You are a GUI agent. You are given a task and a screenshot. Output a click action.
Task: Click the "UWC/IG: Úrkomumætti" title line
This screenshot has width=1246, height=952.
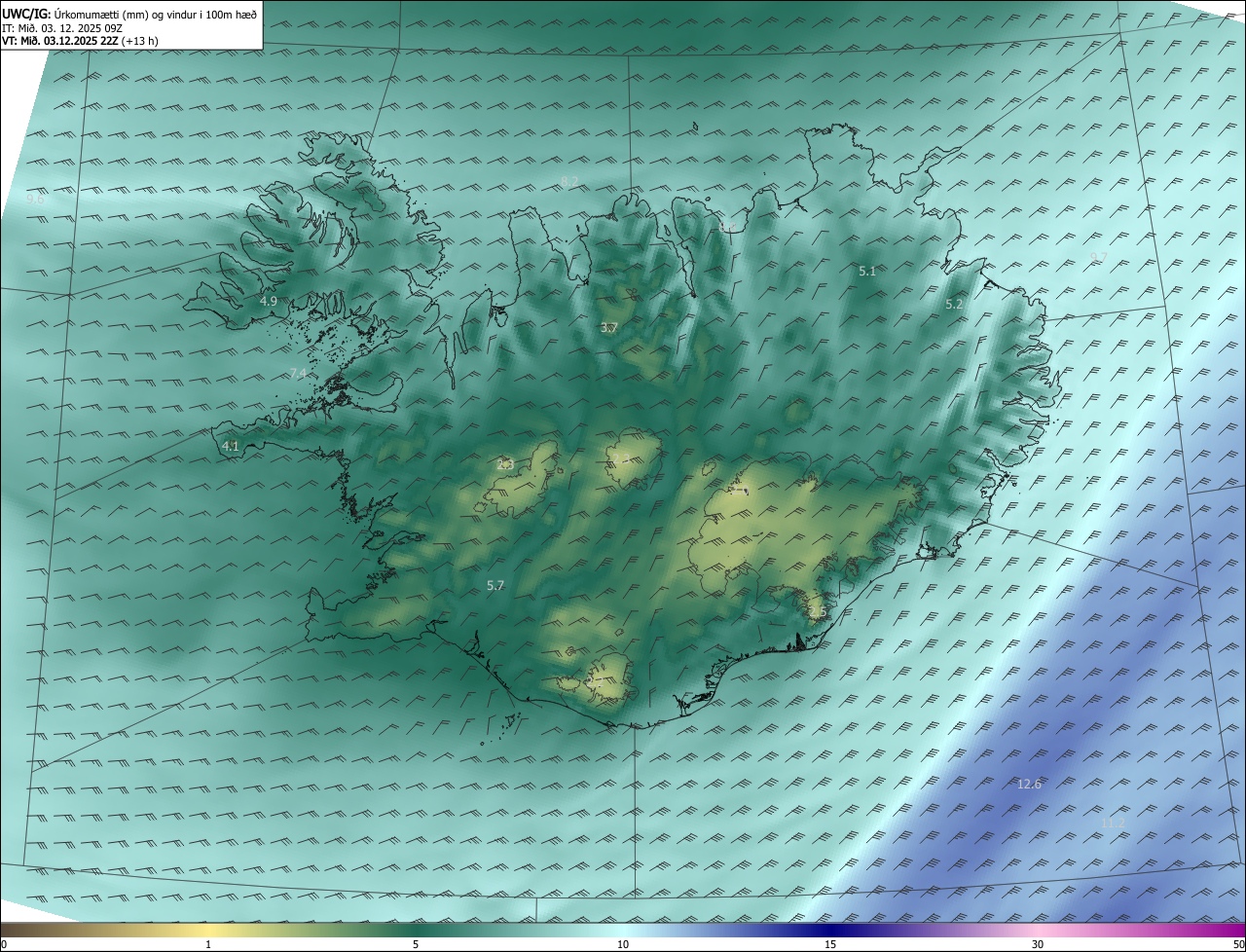[x=130, y=14]
